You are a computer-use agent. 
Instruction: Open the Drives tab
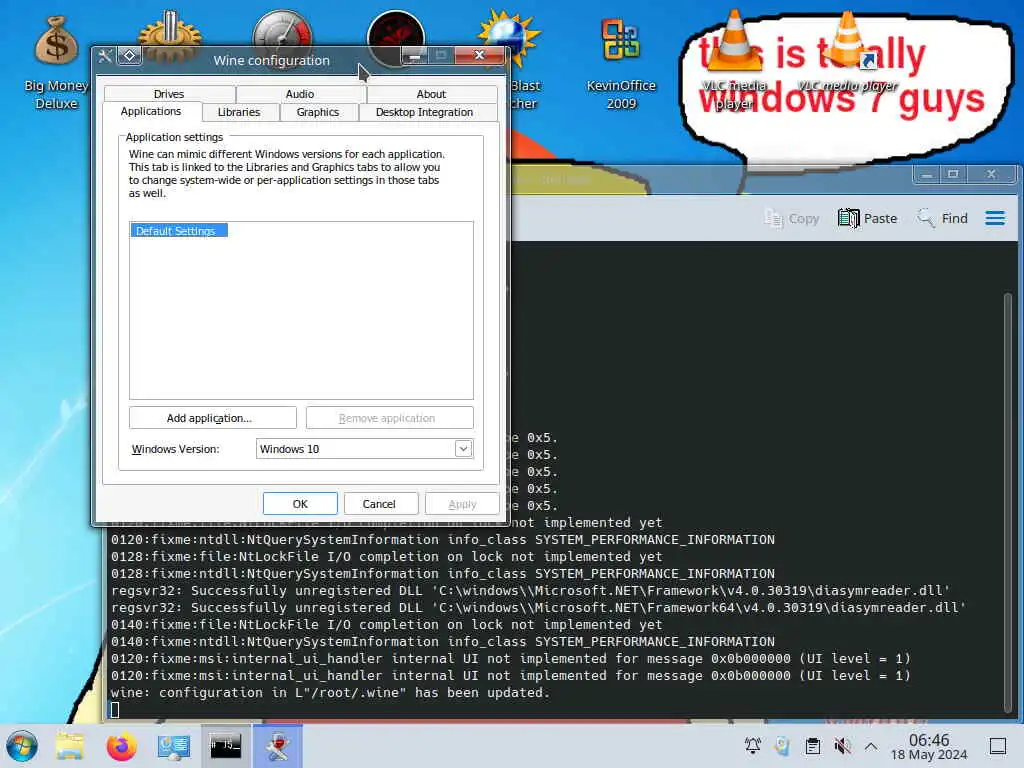pos(169,93)
